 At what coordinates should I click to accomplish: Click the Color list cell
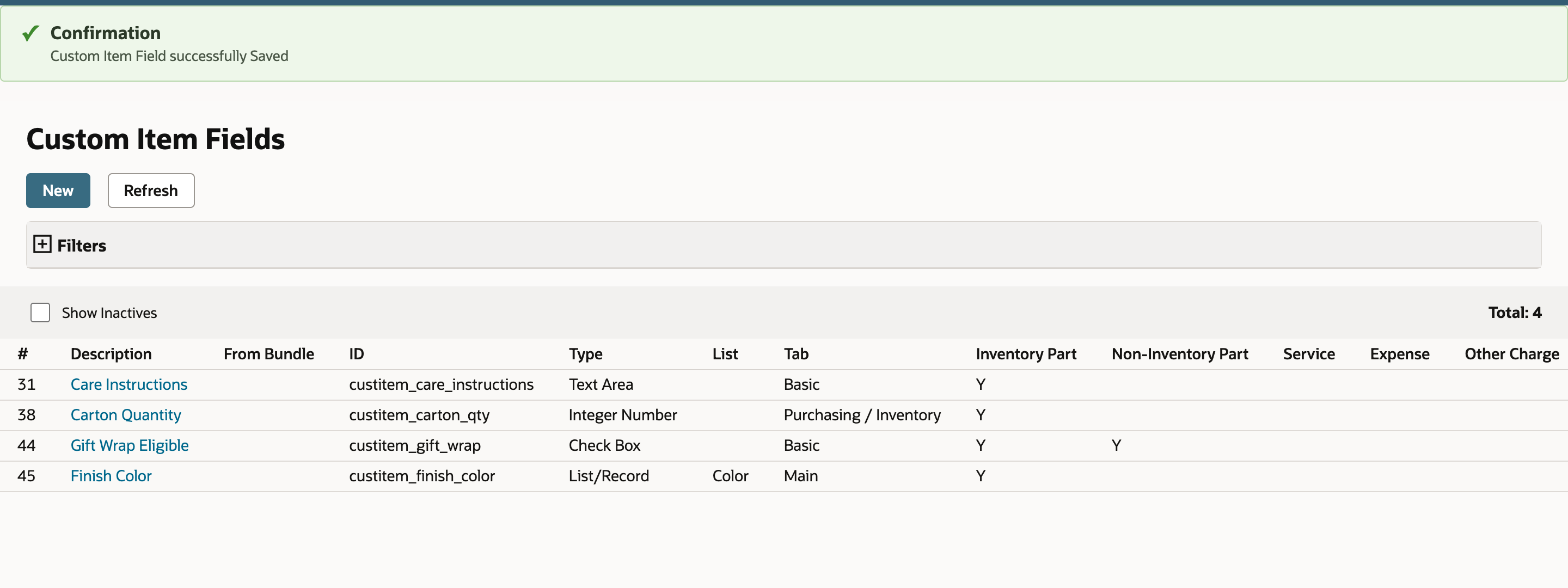[x=731, y=476]
